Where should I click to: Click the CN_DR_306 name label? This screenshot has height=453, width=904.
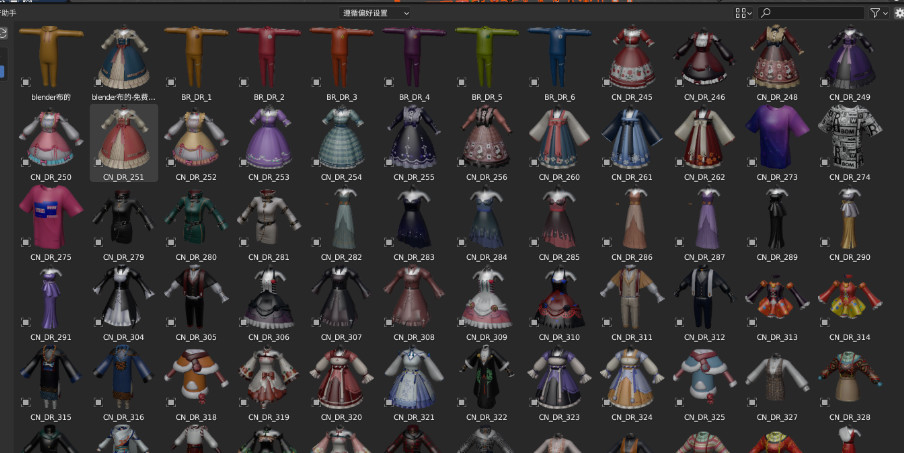tap(269, 338)
